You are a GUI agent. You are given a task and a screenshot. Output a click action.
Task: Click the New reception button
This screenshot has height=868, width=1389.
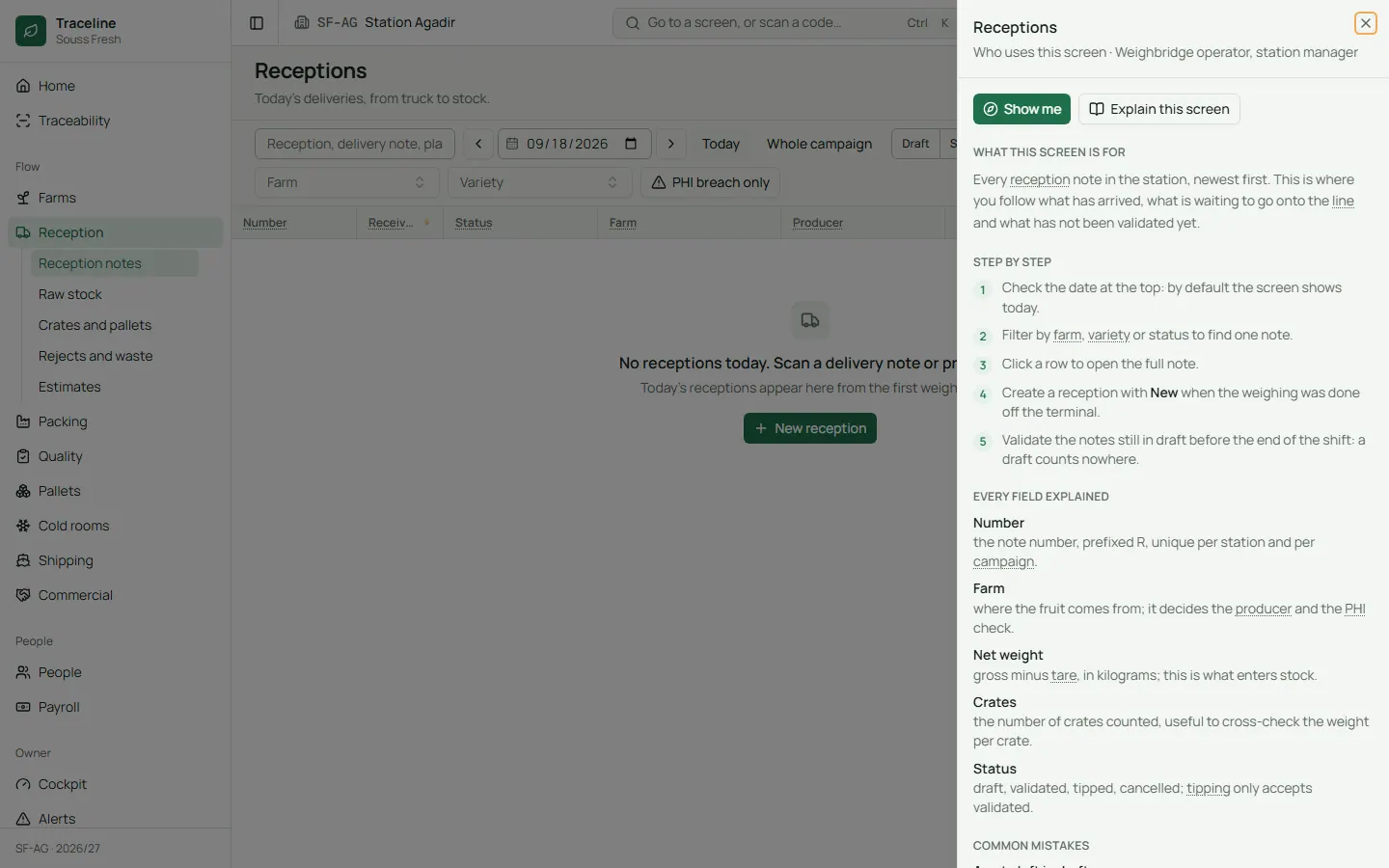(810, 428)
